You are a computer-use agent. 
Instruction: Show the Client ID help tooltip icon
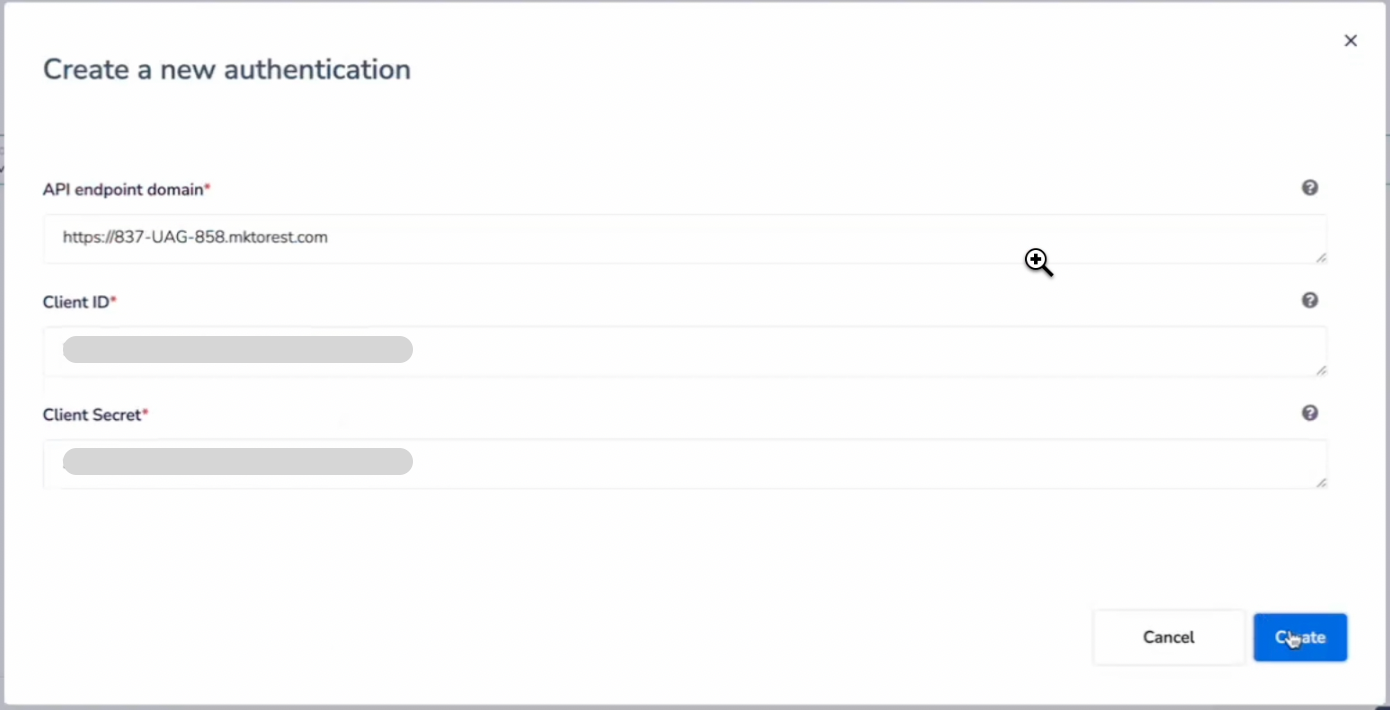click(x=1310, y=301)
